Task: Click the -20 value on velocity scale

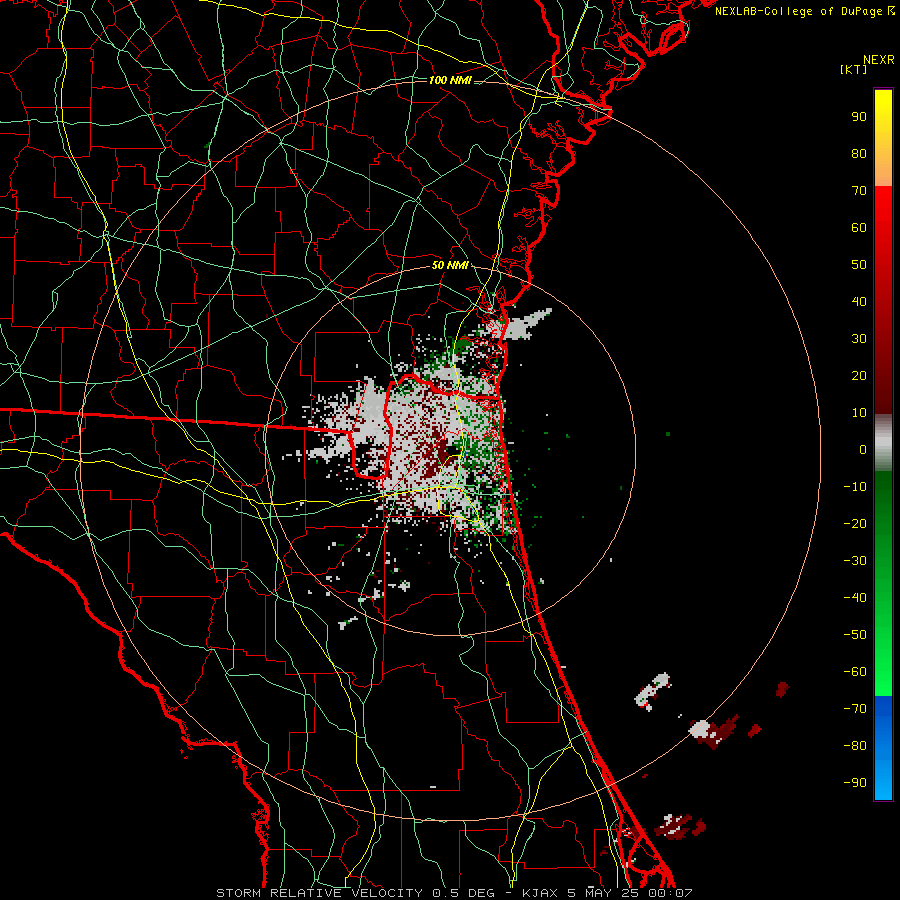Action: [x=855, y=524]
